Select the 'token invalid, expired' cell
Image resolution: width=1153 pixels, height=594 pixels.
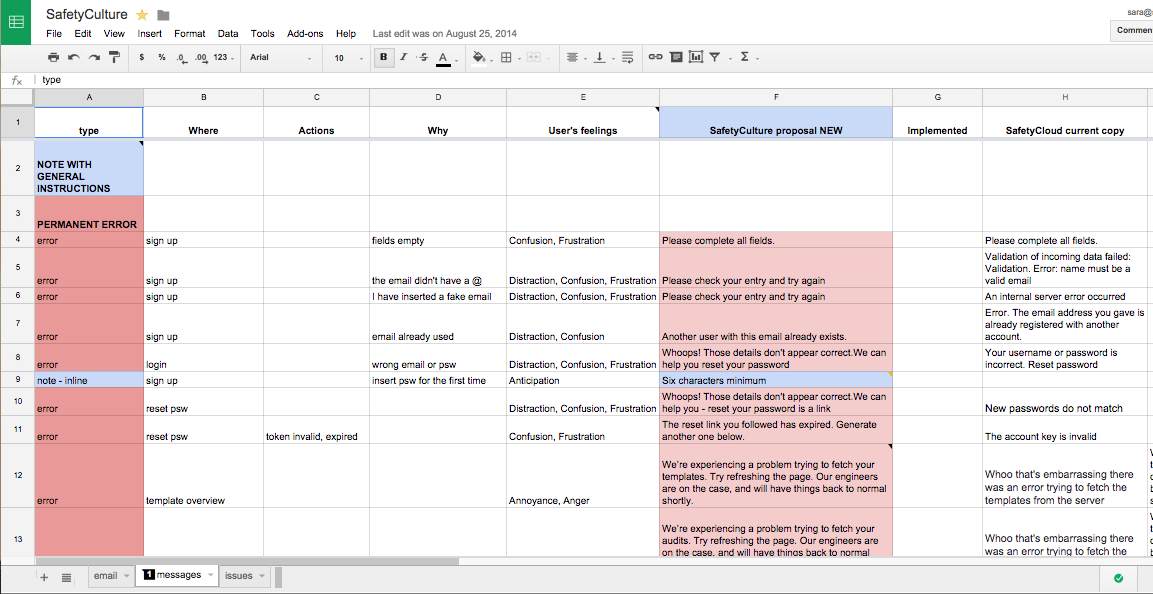point(316,429)
